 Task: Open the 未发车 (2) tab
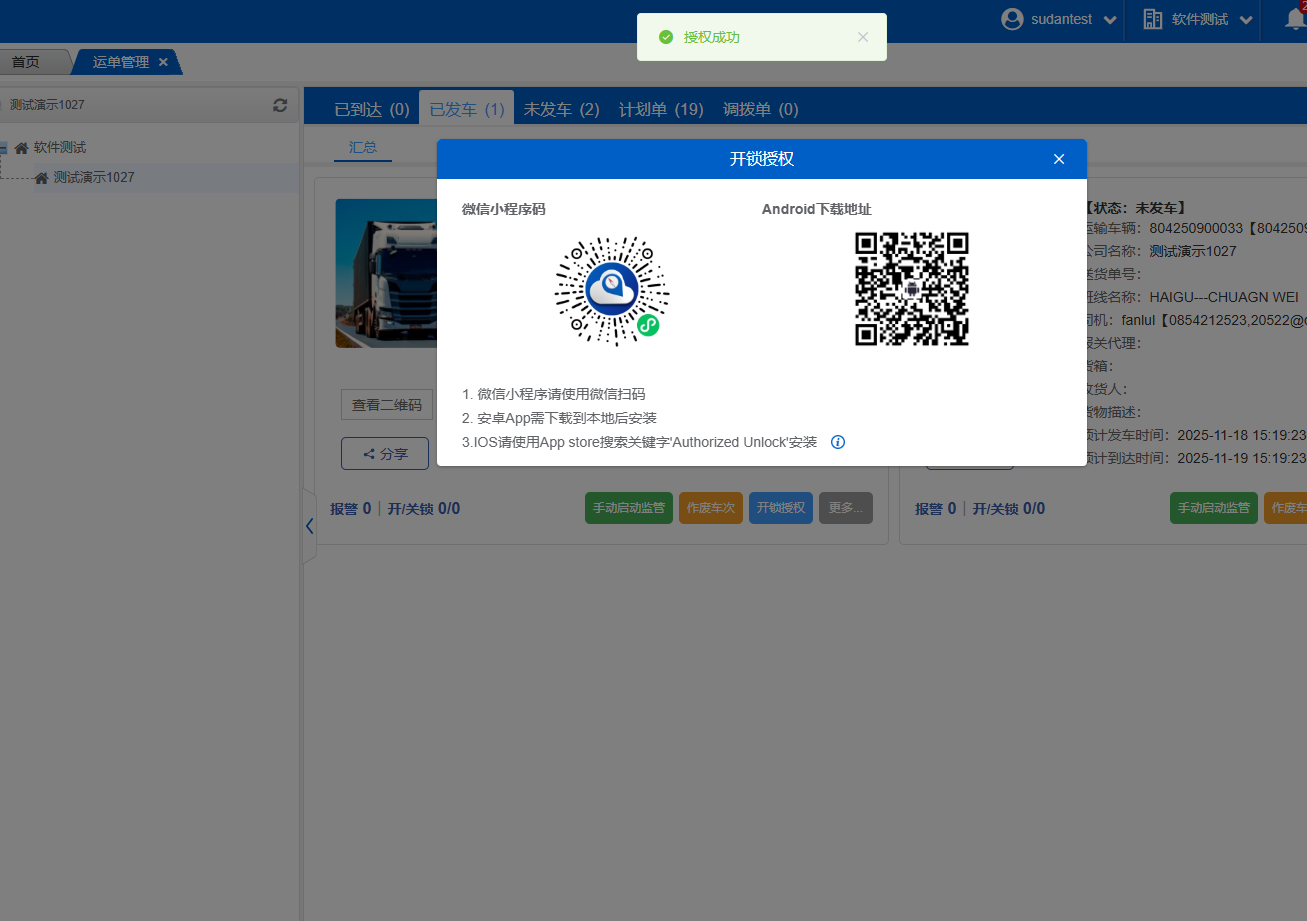[x=561, y=109]
